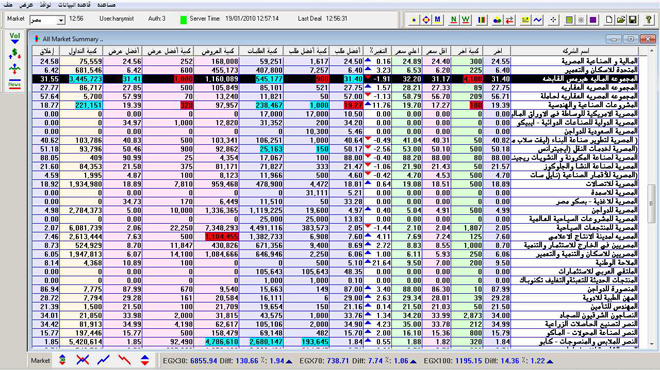Image resolution: width=660 pixels, height=370 pixels.
Task: Click the open folder toolbar icon
Action: 620,20
